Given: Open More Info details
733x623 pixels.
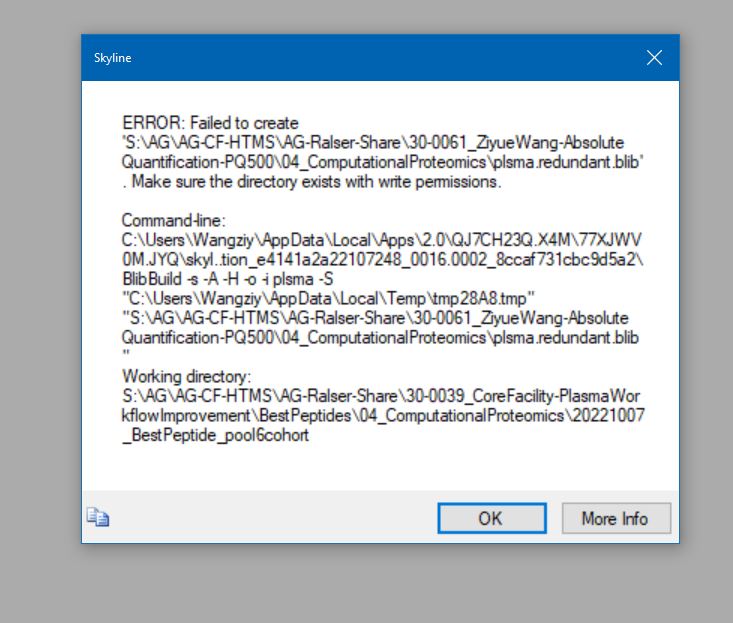Looking at the screenshot, I should coord(614,518).
